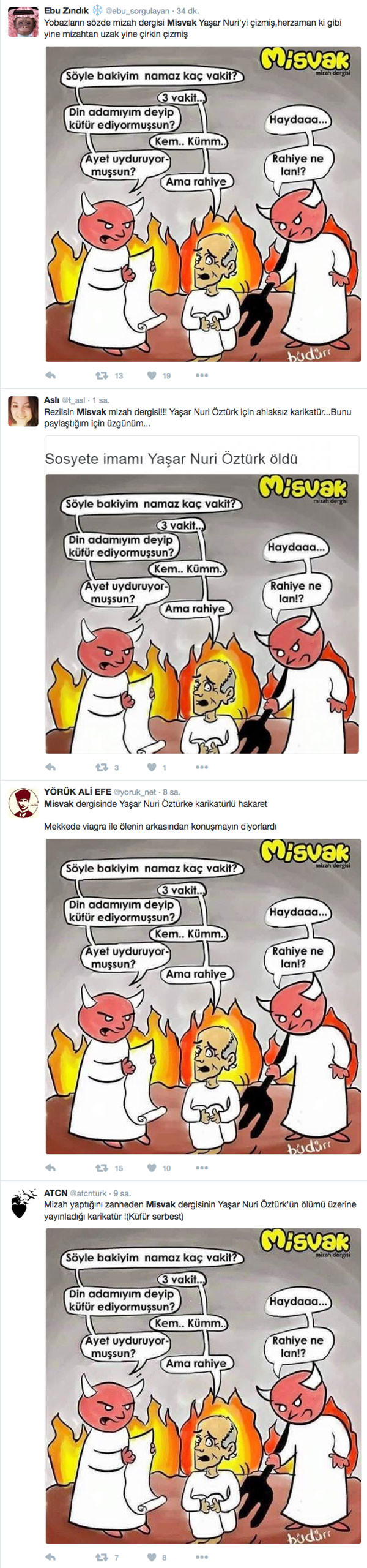
Task: Open more options on YÖRÜK ALİ EFE's tweet
Action: 202,1168
